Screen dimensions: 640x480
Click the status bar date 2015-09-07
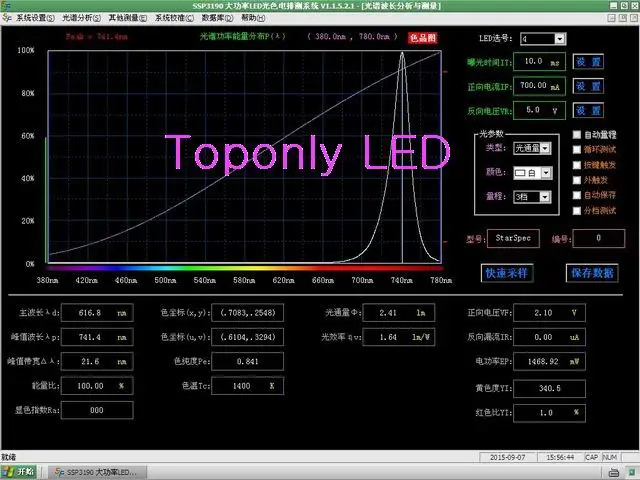(507, 458)
